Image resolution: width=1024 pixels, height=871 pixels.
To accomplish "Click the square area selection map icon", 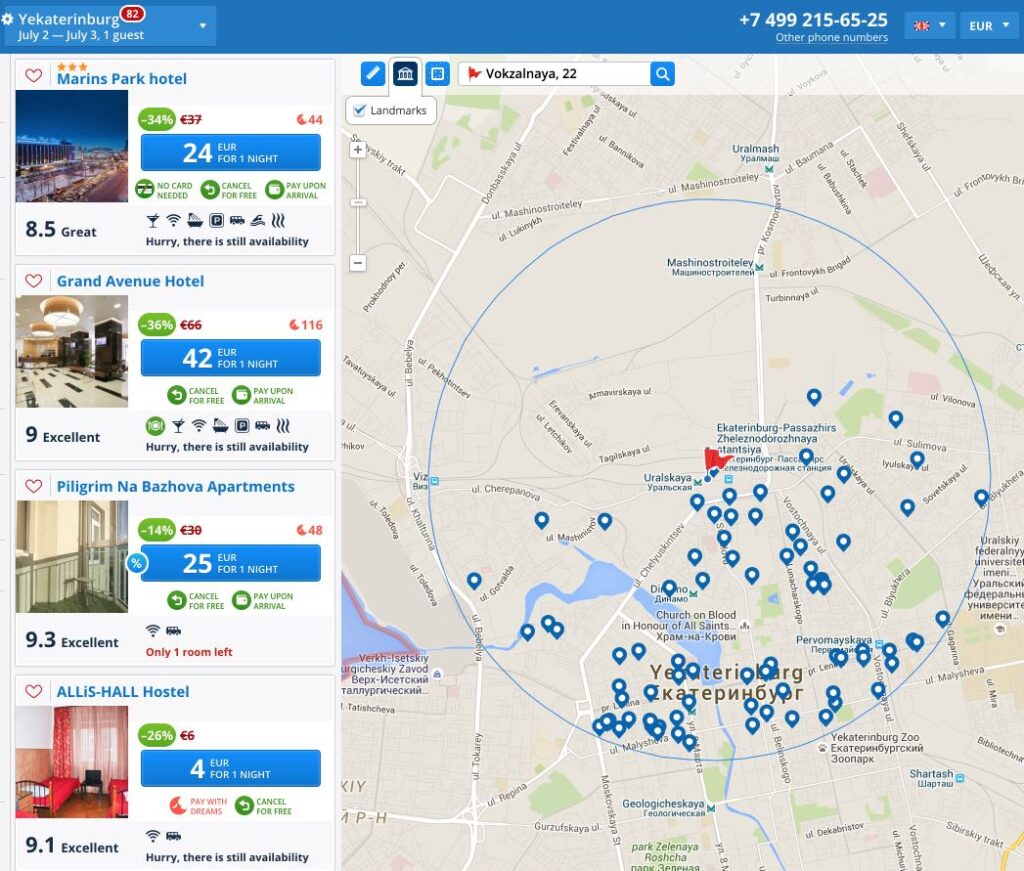I will (437, 74).
